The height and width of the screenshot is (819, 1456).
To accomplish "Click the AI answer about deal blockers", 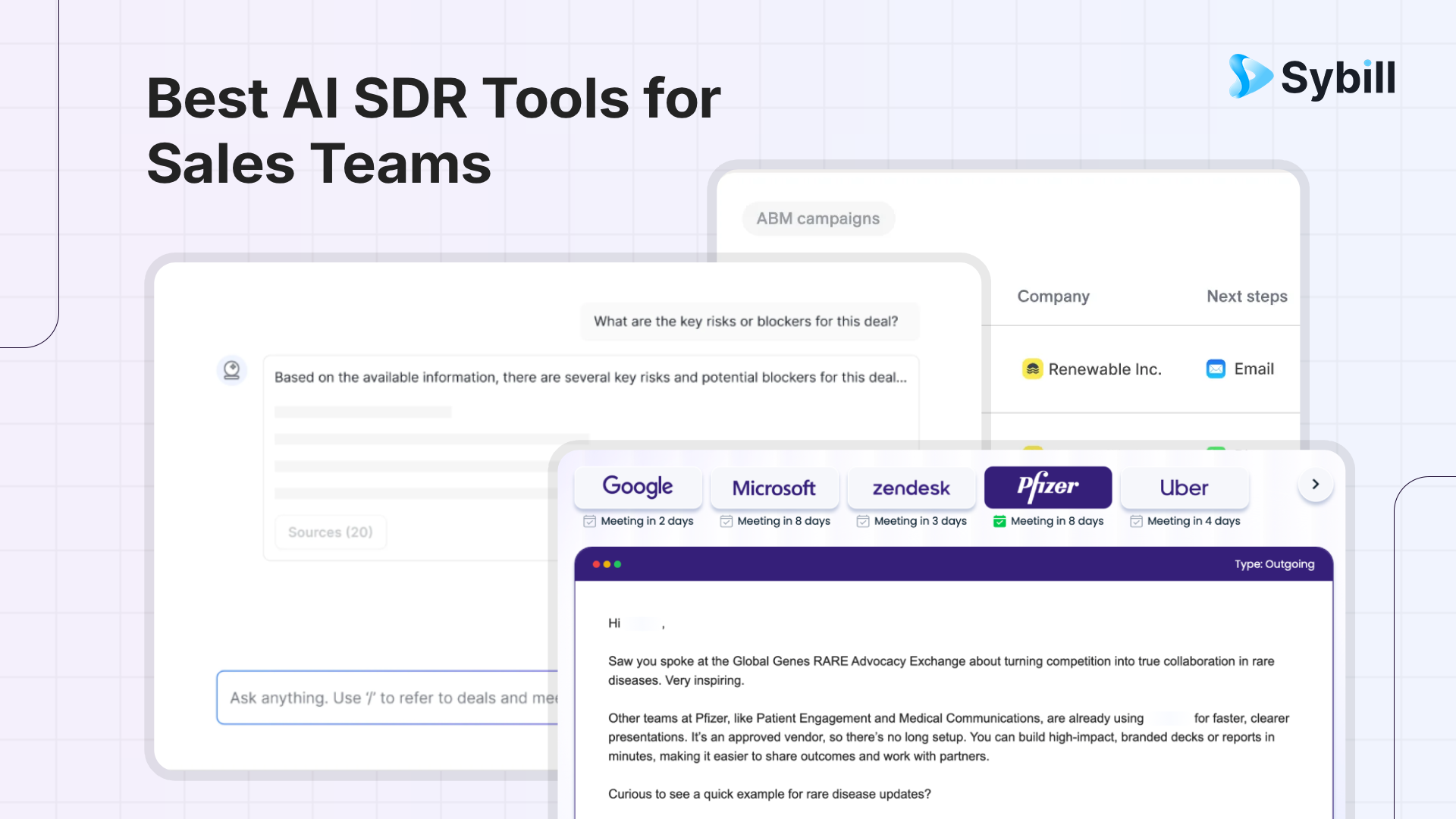I will pos(591,377).
